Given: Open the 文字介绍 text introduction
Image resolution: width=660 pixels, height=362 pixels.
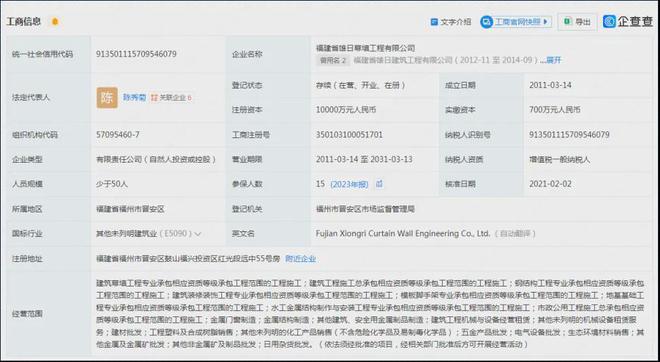Looking at the screenshot, I should 451,22.
